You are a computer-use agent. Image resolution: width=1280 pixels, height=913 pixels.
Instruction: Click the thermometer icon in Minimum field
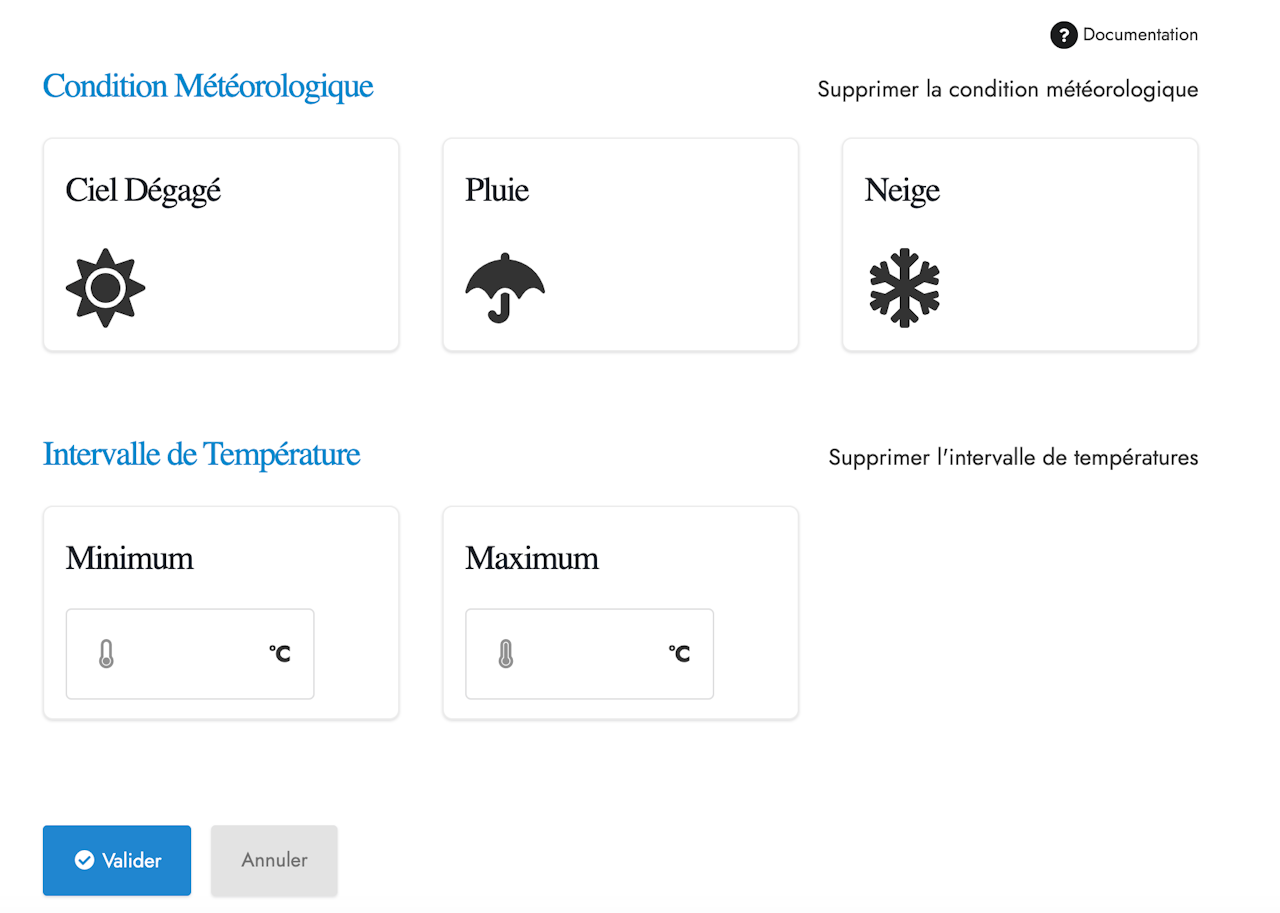point(107,654)
